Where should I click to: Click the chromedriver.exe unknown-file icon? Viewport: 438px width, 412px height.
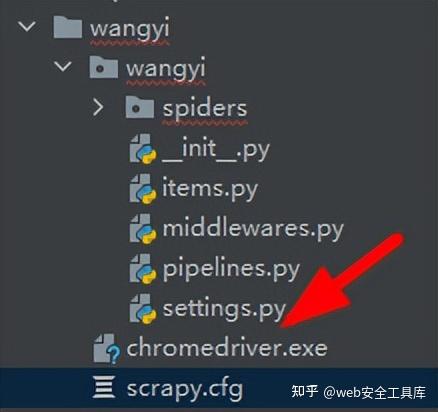(x=107, y=349)
